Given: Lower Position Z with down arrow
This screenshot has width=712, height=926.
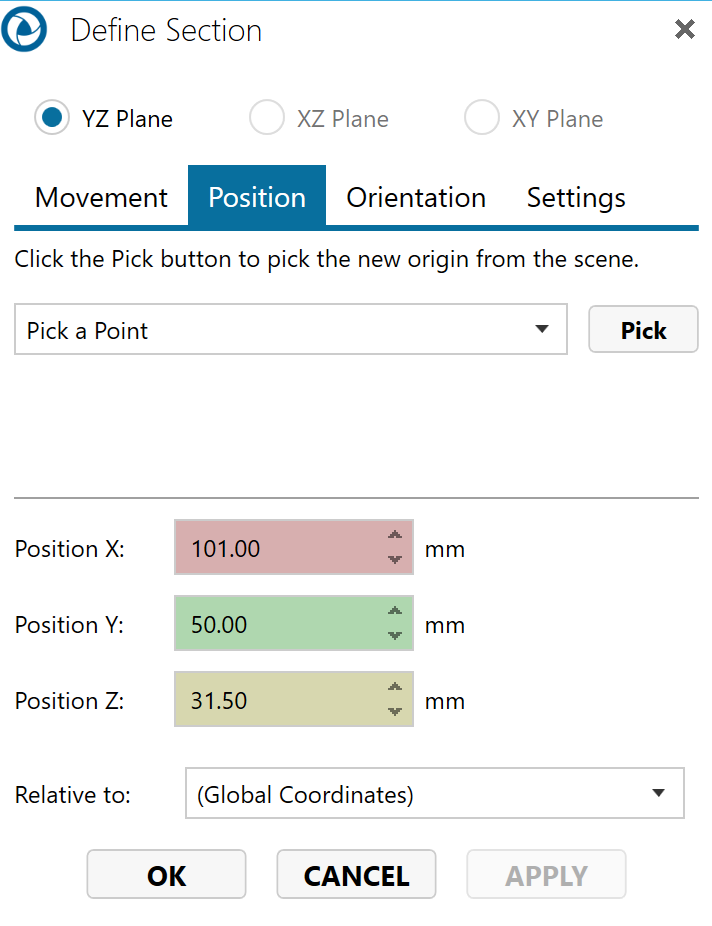Looking at the screenshot, I should [x=395, y=712].
